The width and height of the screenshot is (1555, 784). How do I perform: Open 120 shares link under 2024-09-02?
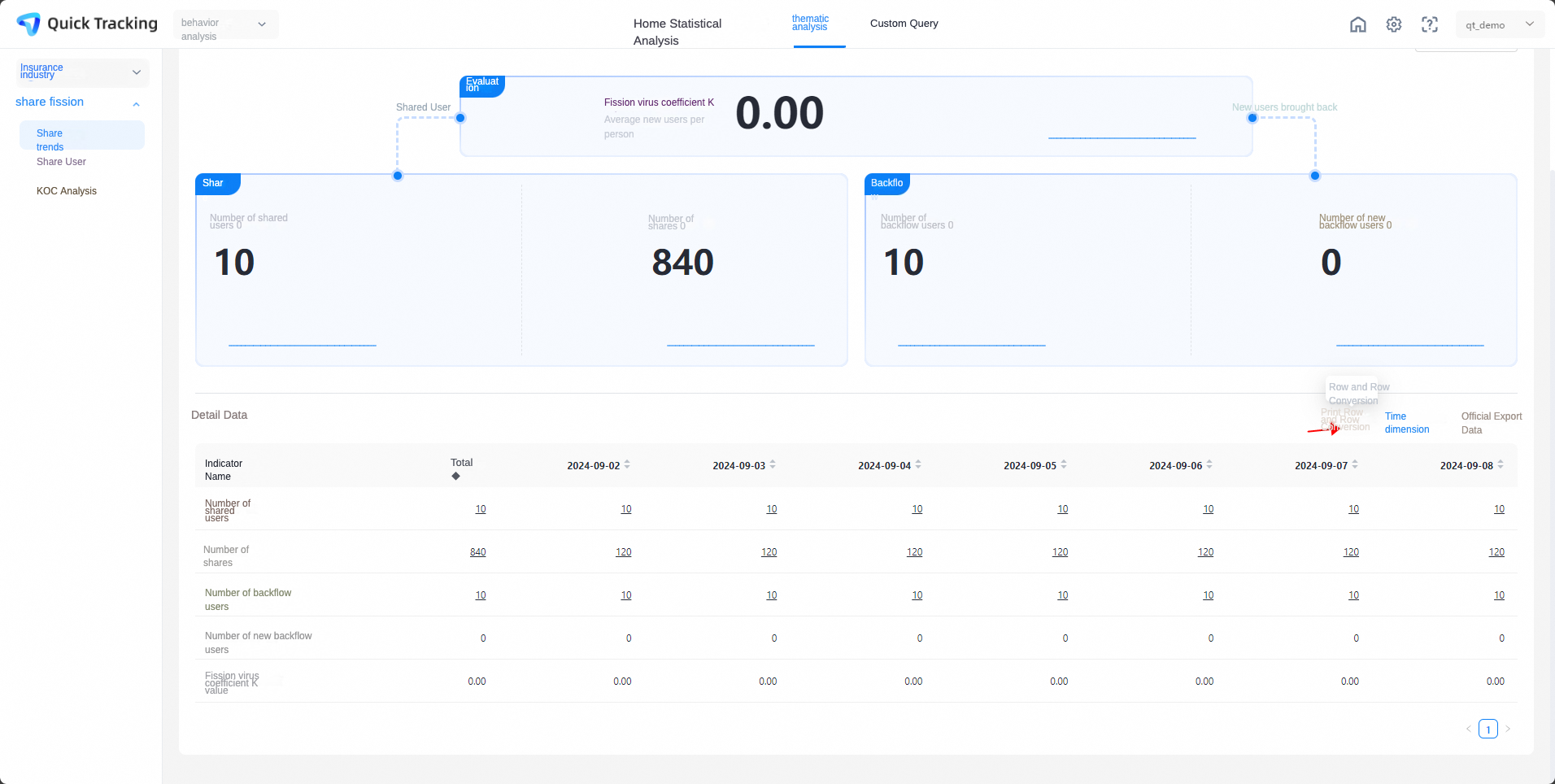(624, 552)
